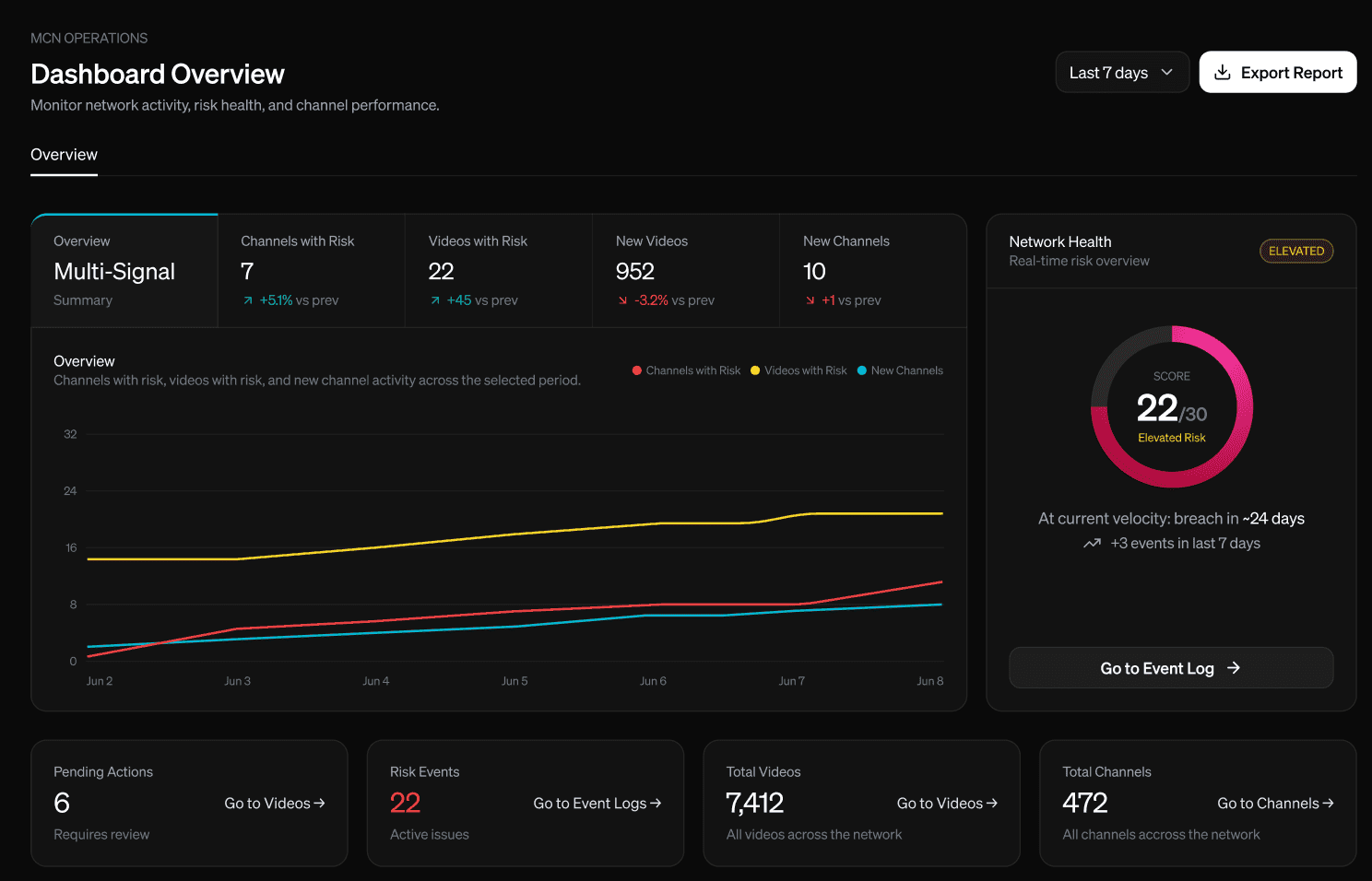Go to Event Logs from Risk Events card
This screenshot has width=1372, height=881.
click(x=597, y=804)
